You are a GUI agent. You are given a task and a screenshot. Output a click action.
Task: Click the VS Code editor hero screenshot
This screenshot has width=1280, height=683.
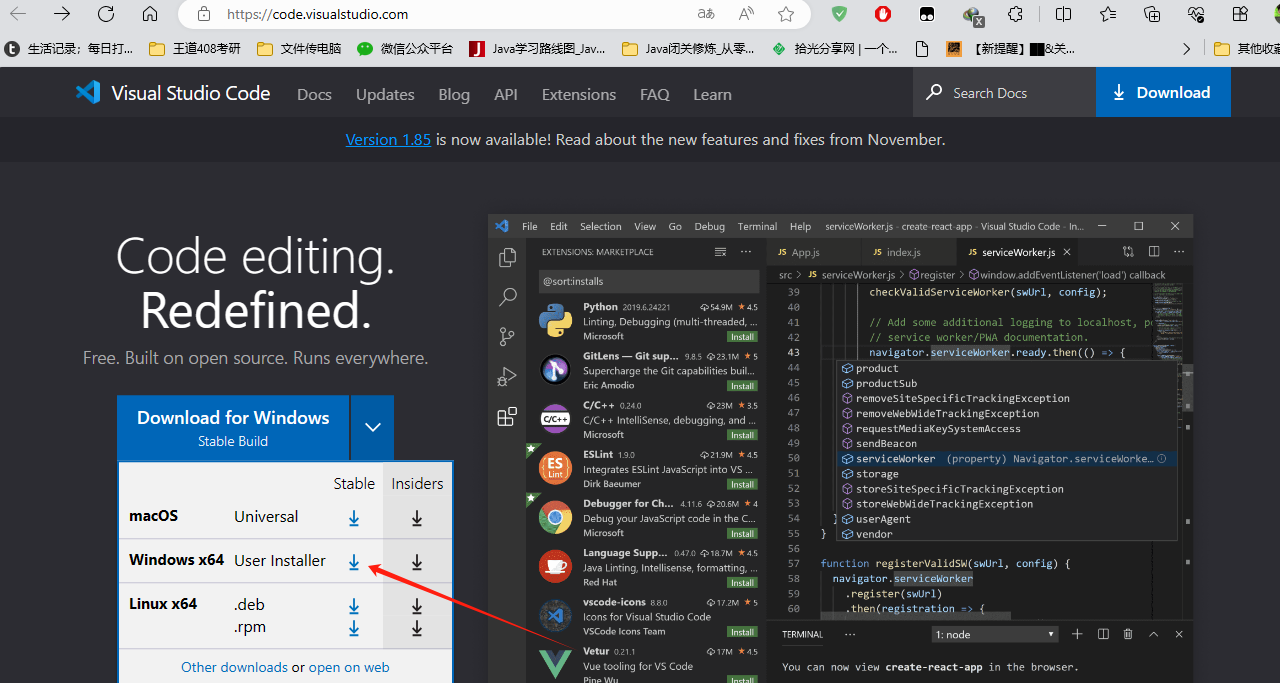point(841,448)
